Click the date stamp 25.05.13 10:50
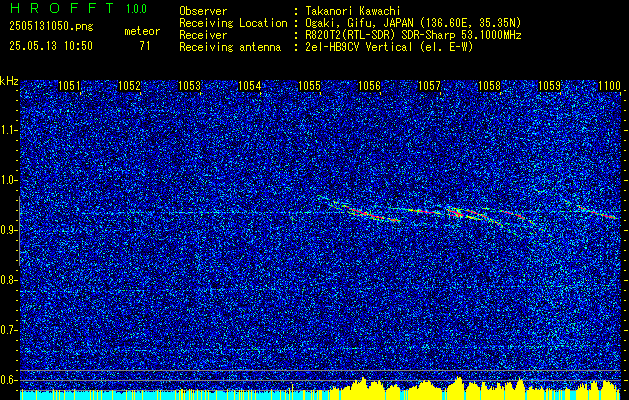Image resolution: width=629 pixels, height=400 pixels. click(x=51, y=46)
